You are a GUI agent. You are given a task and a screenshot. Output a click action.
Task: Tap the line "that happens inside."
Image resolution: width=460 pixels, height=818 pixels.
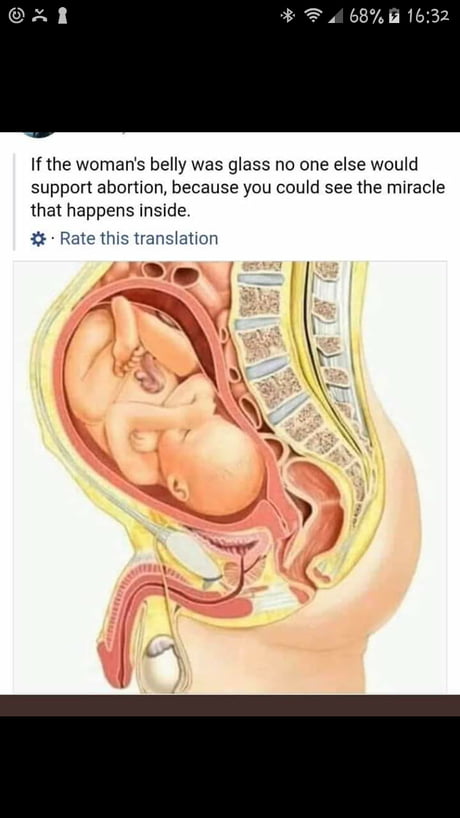click(x=108, y=211)
